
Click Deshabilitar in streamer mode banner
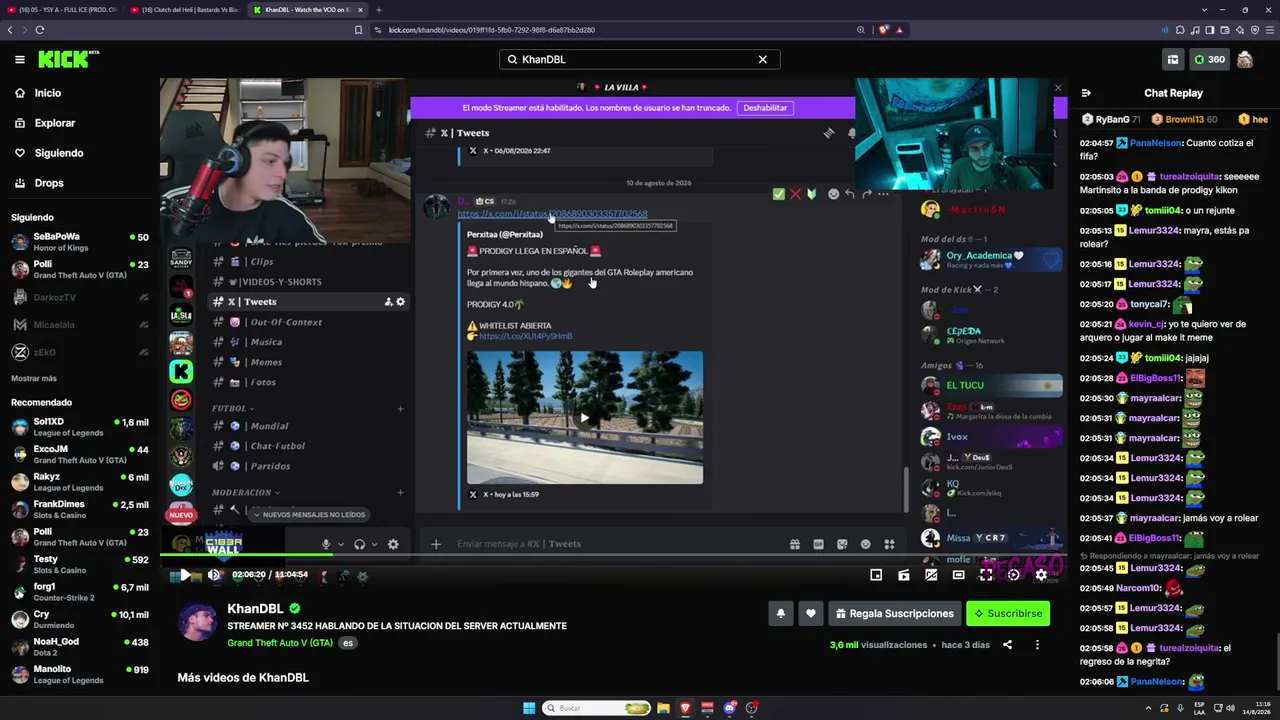point(765,108)
